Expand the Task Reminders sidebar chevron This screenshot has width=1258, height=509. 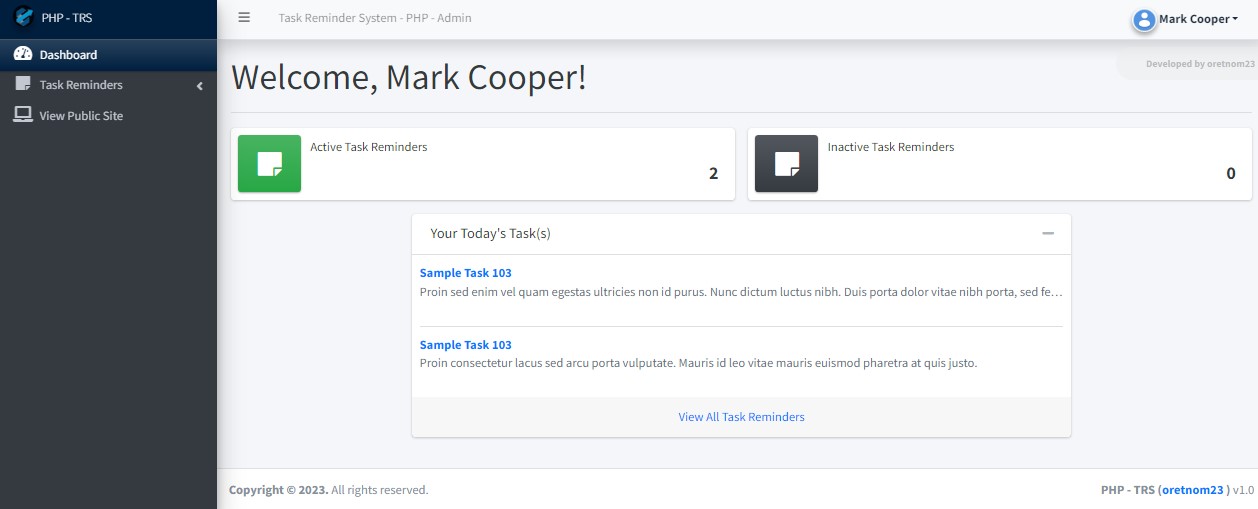click(x=200, y=86)
